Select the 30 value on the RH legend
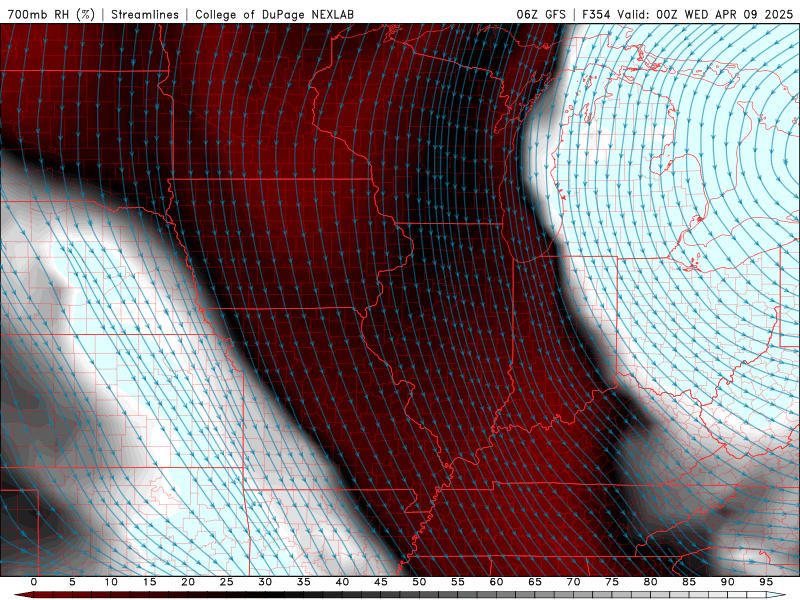The width and height of the screenshot is (800, 600). 265,582
